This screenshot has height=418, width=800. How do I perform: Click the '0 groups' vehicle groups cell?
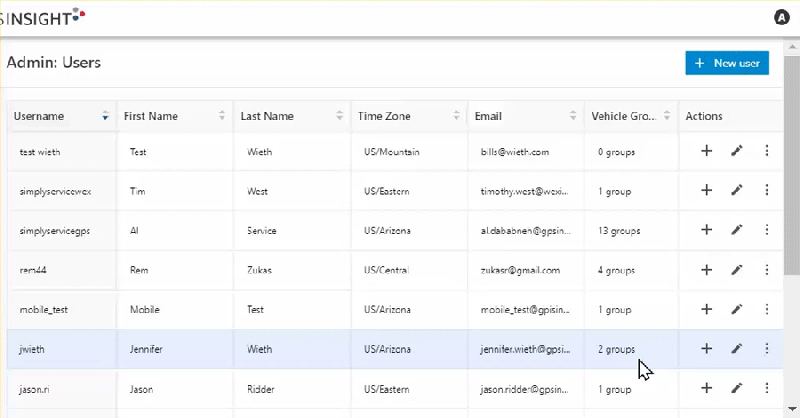(x=631, y=152)
